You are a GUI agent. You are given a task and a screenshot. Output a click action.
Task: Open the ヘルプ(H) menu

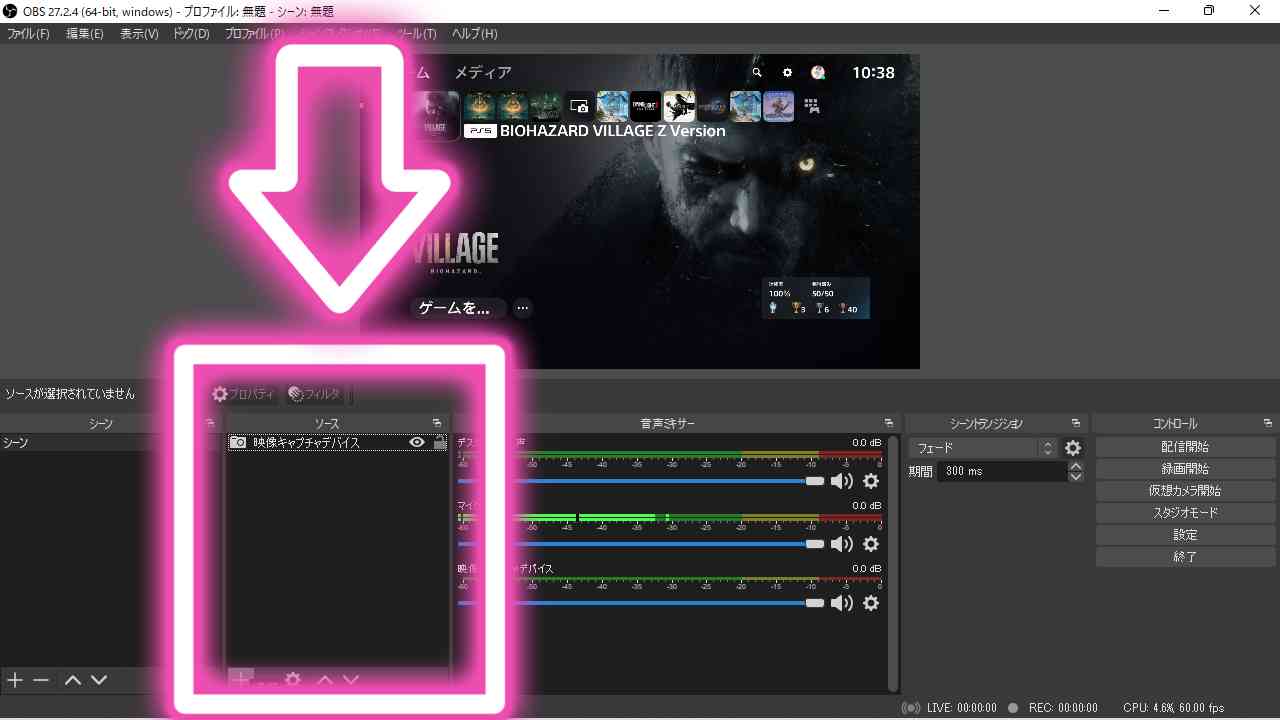click(x=474, y=33)
